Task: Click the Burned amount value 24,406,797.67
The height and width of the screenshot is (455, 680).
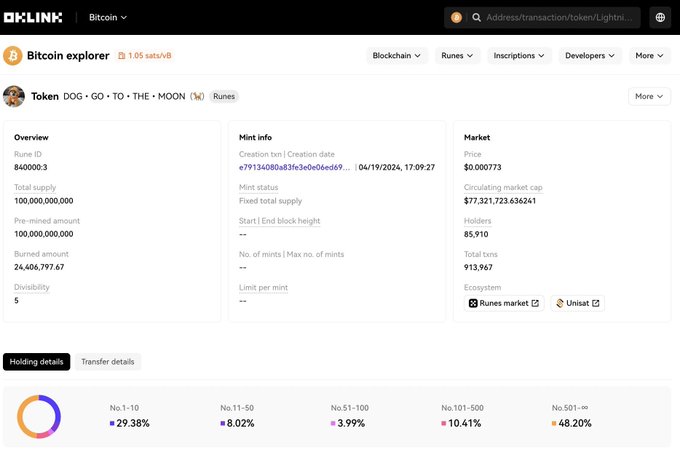Action: (39, 267)
